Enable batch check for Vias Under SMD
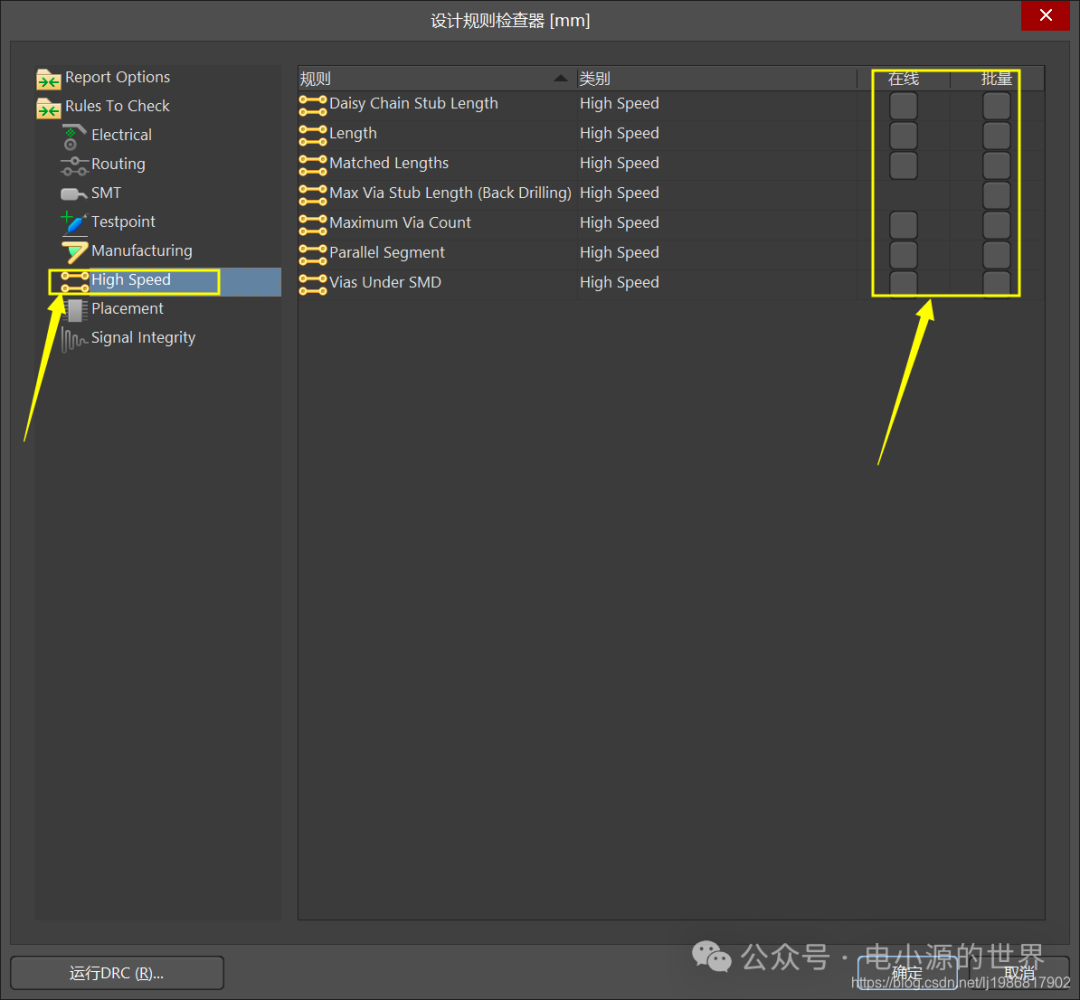This screenshot has width=1080, height=1000. (996, 284)
